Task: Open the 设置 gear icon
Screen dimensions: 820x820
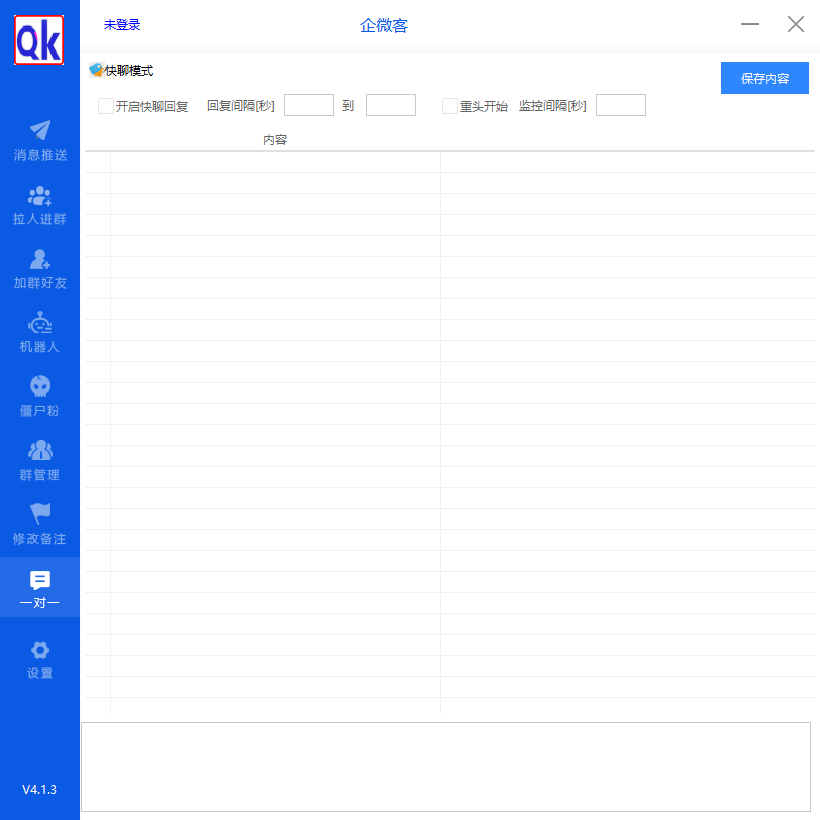Action: tap(40, 650)
